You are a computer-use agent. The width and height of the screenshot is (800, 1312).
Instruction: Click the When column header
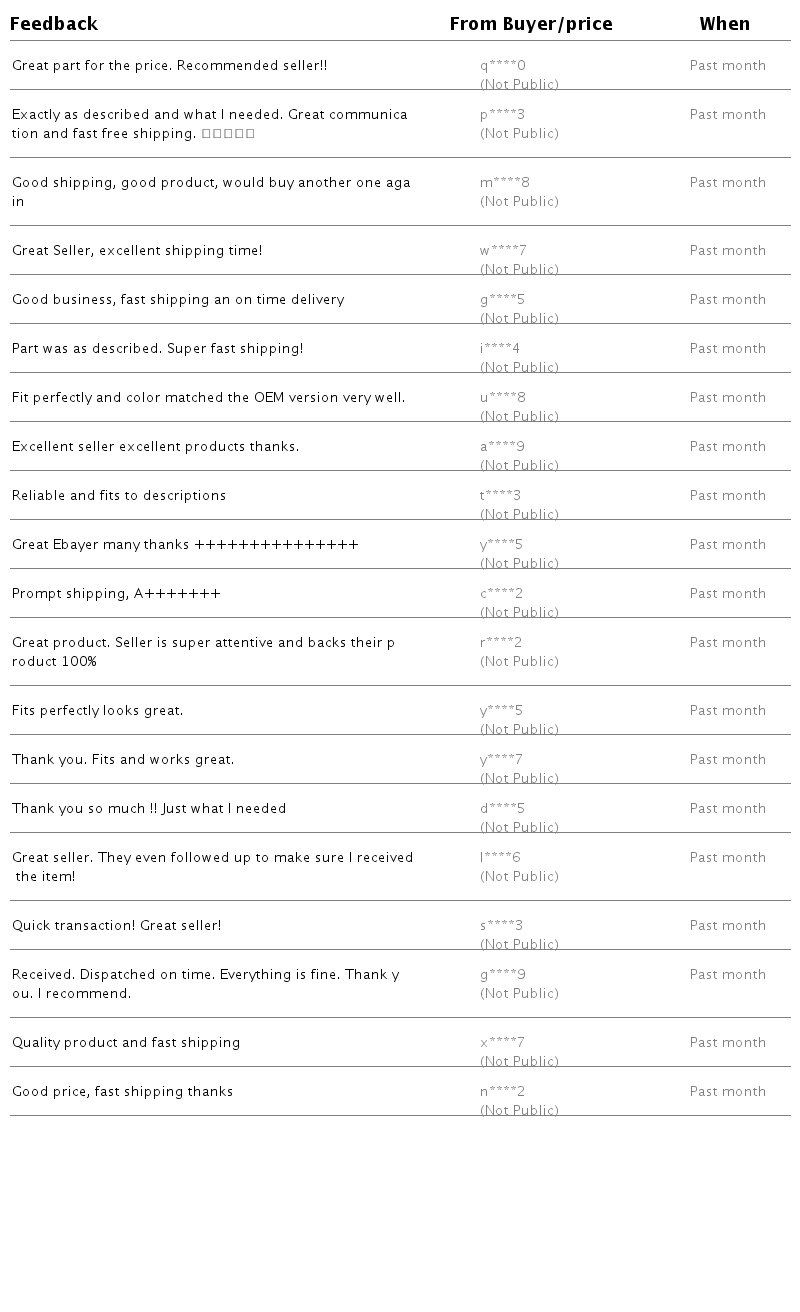[x=724, y=24]
